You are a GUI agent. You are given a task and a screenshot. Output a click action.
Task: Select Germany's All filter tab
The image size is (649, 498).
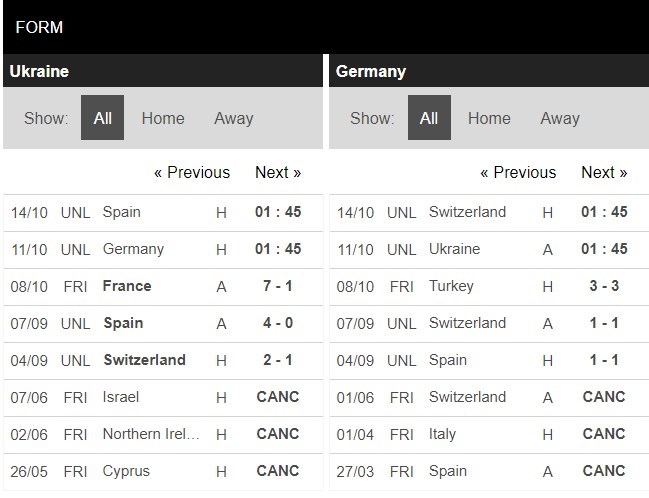429,118
